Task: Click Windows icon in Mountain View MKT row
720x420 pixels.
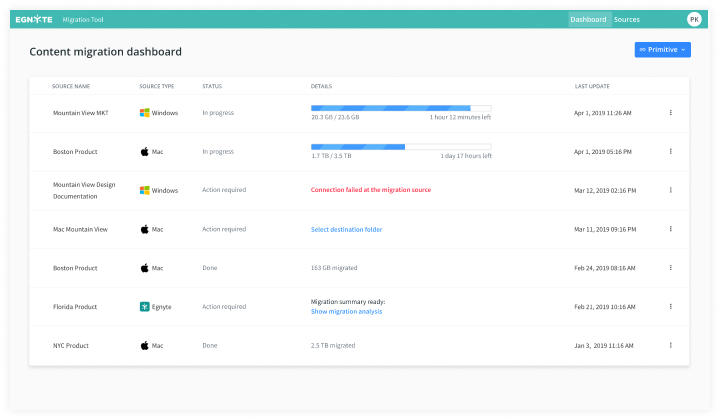Action: click(145, 113)
